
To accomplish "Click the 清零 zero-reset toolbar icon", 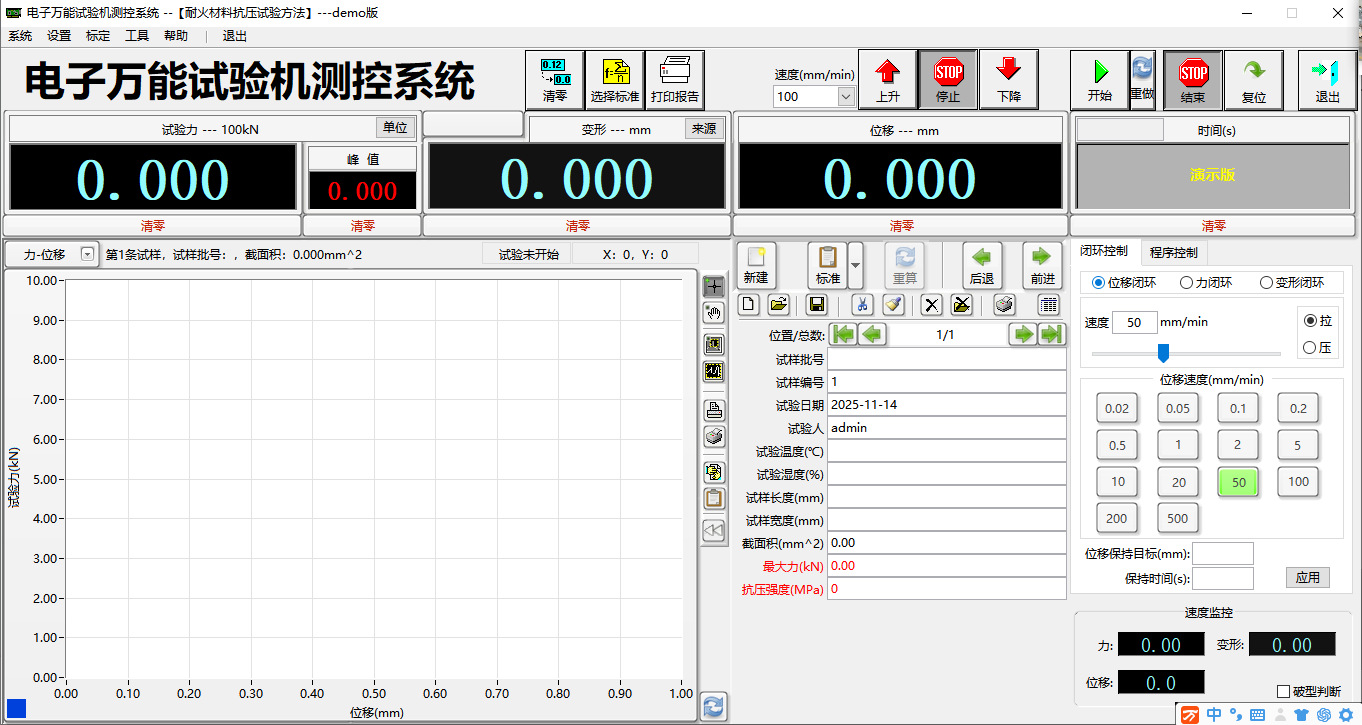I will (x=555, y=80).
